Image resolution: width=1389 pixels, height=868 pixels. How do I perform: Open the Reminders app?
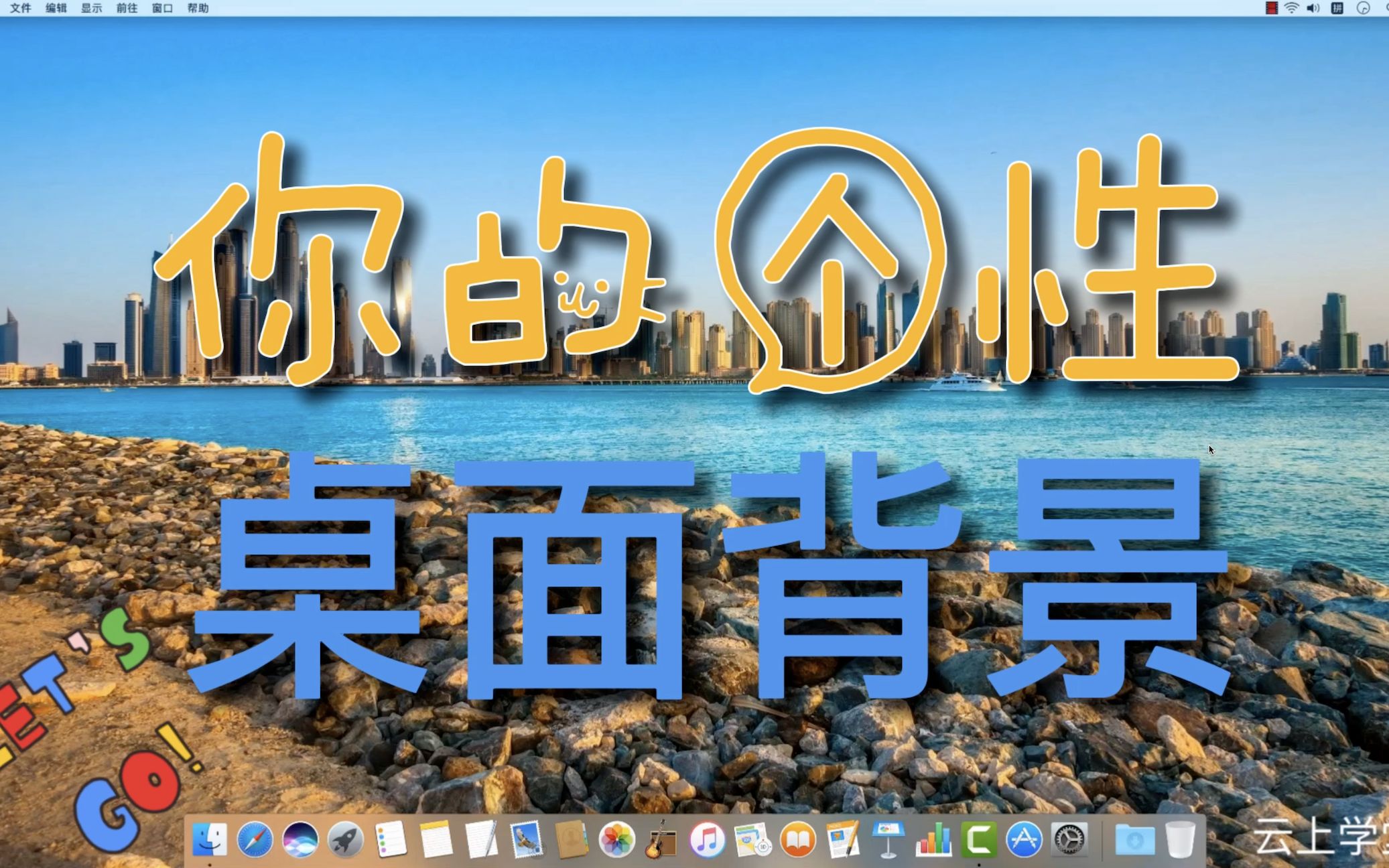click(391, 840)
